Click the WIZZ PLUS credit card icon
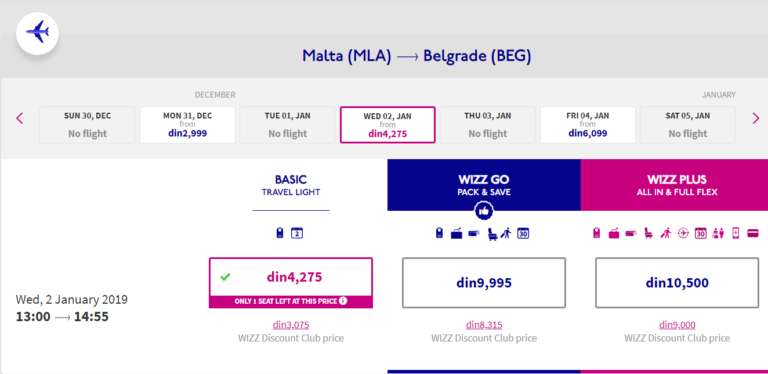 pos(753,234)
